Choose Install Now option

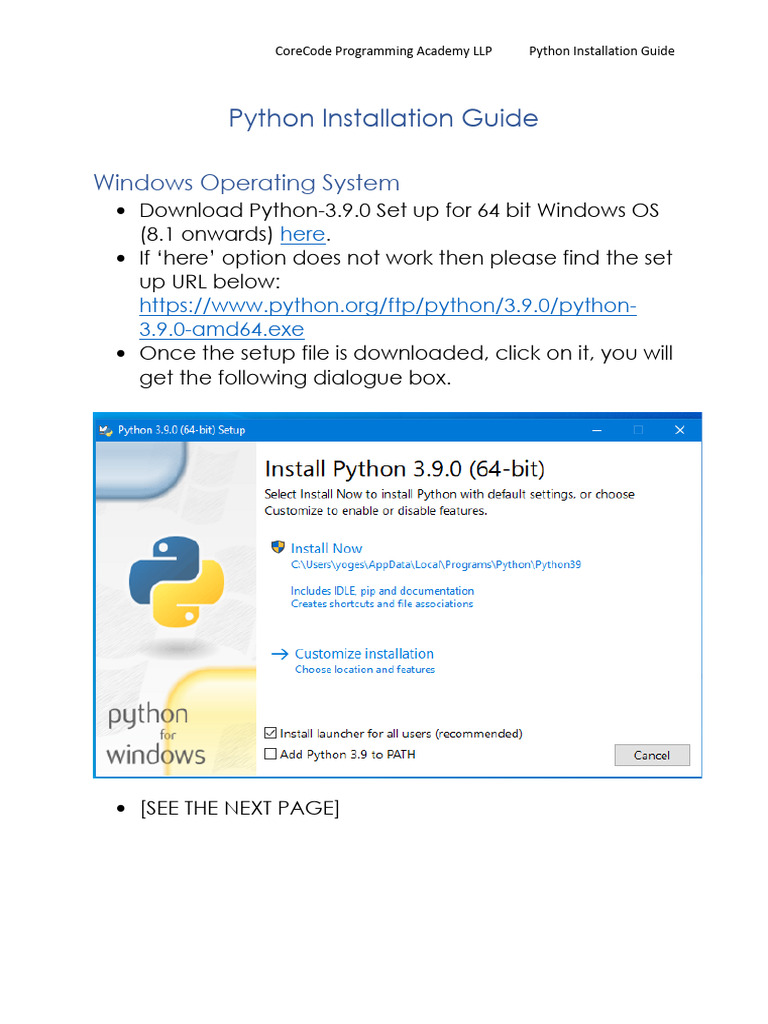click(x=326, y=549)
